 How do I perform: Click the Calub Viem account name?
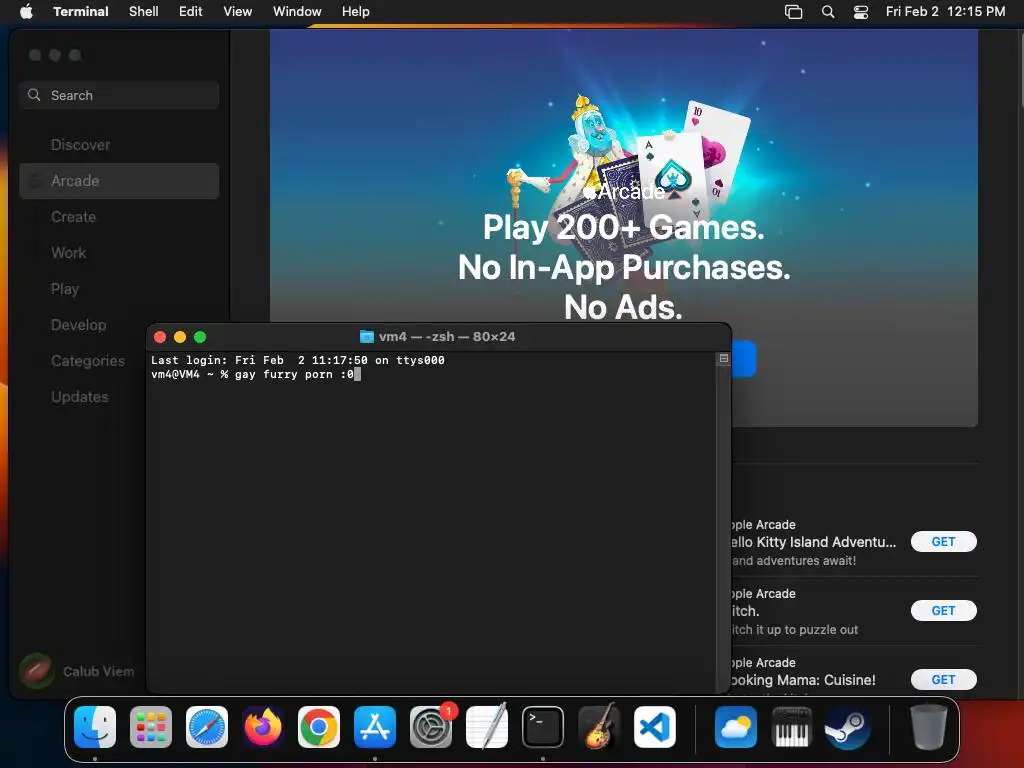(99, 671)
